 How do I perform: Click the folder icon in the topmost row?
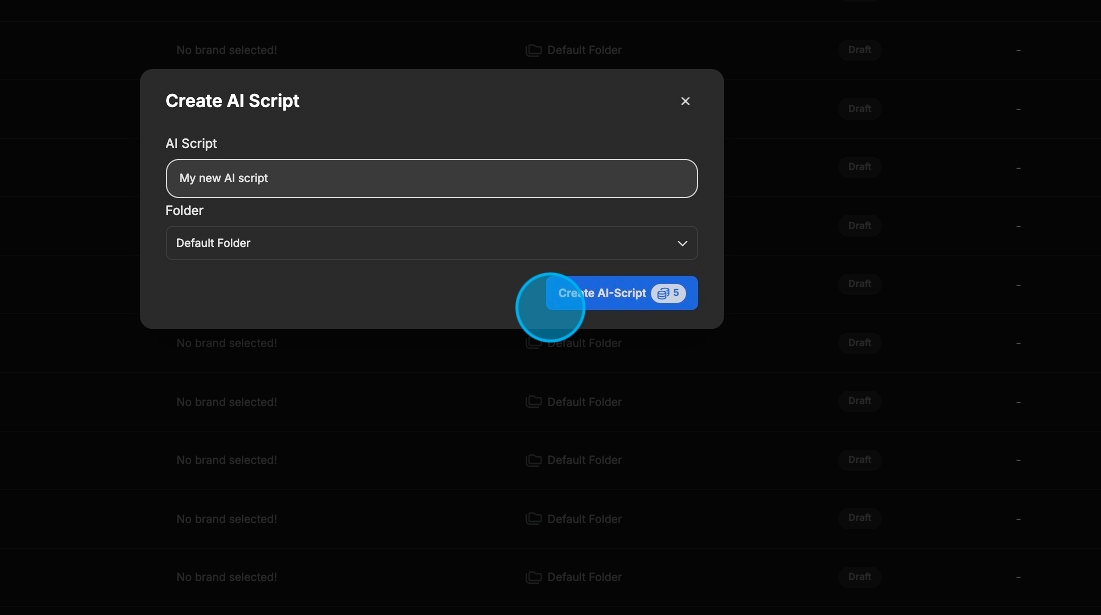pyautogui.click(x=534, y=50)
